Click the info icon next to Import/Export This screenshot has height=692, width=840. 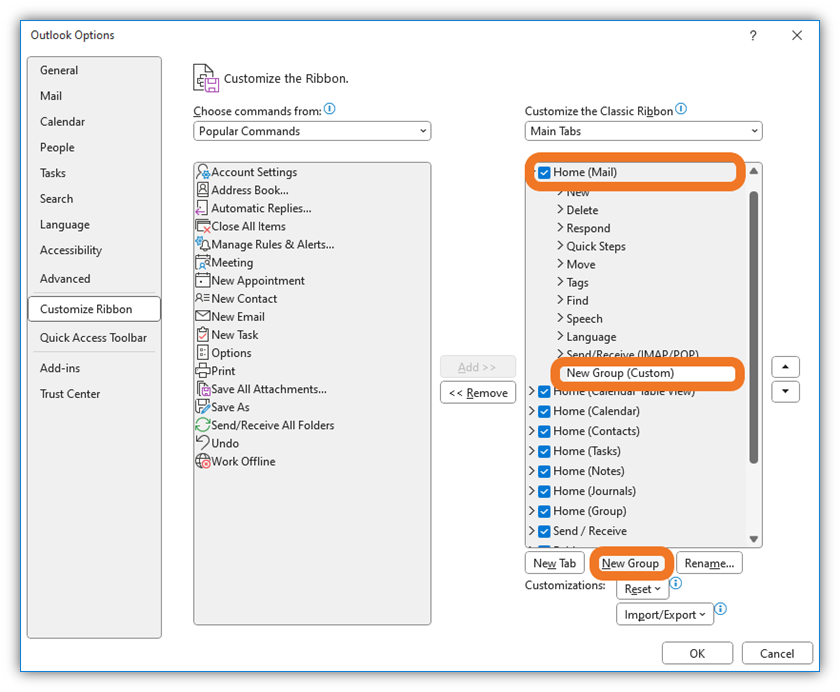point(721,608)
